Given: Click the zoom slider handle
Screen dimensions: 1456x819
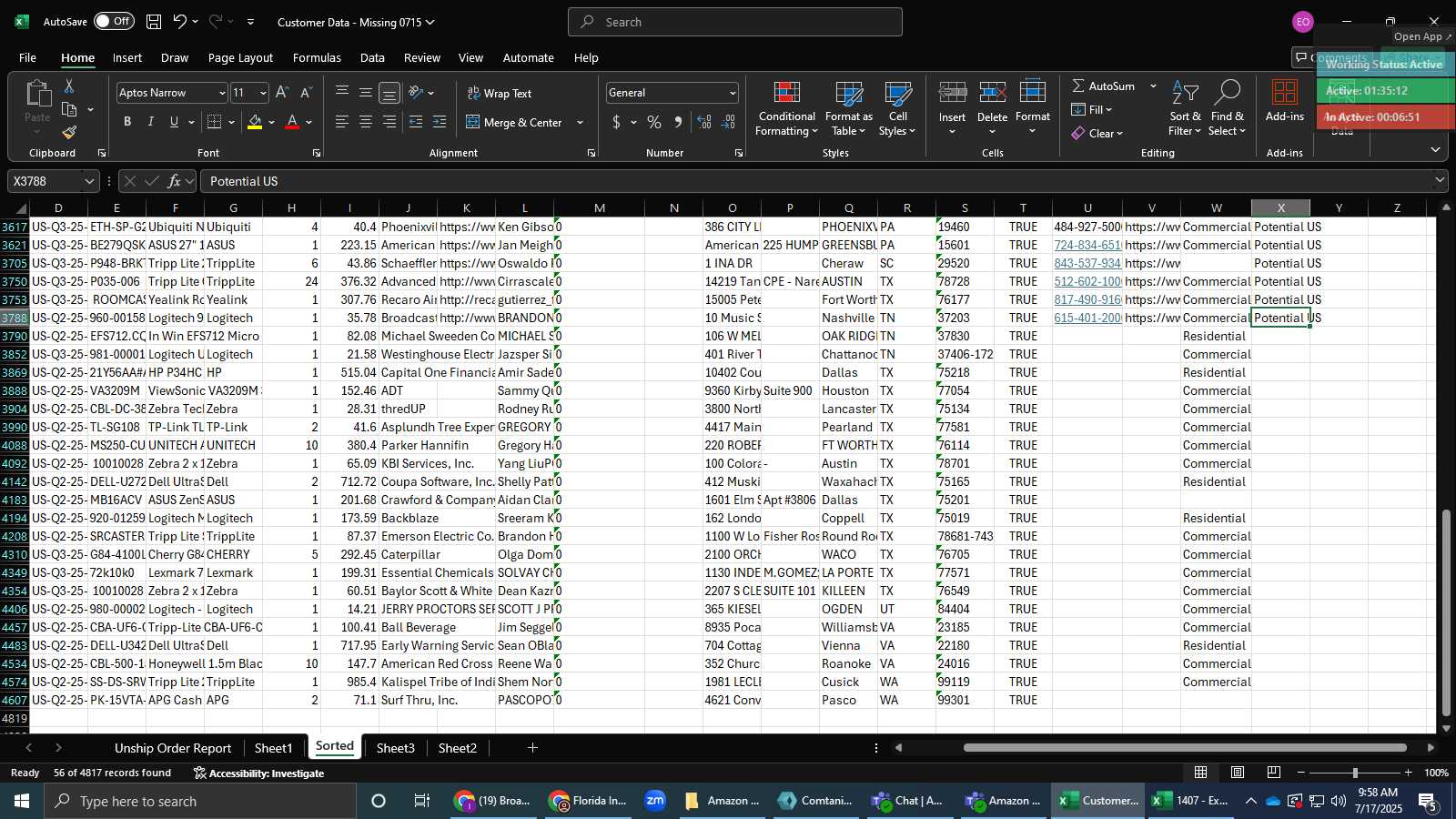Looking at the screenshot, I should (1355, 773).
